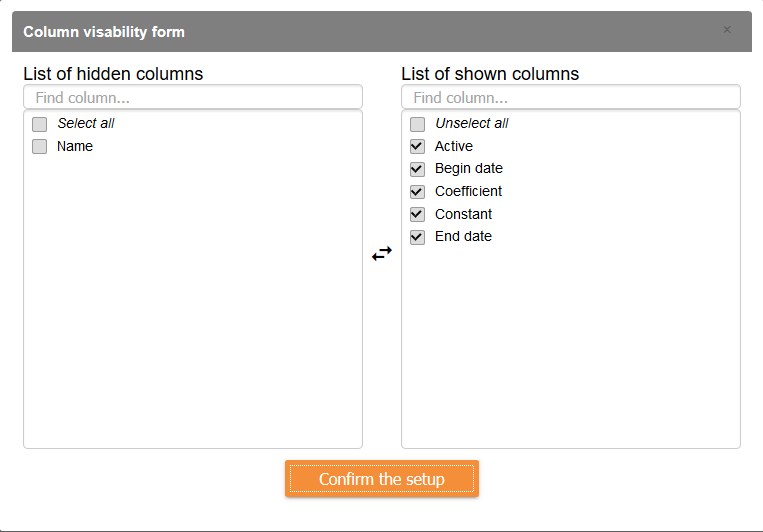Check the Name column checkbox
763x532 pixels.
[x=40, y=147]
